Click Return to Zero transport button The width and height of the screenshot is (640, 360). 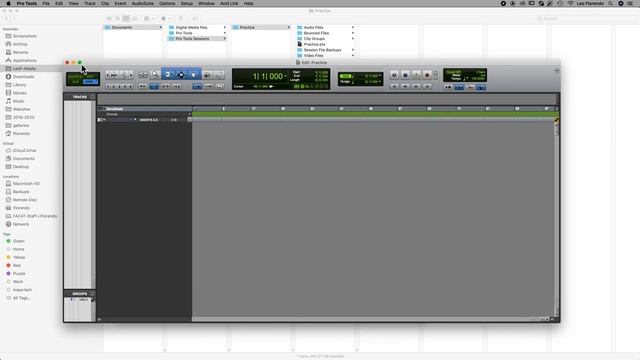point(394,86)
